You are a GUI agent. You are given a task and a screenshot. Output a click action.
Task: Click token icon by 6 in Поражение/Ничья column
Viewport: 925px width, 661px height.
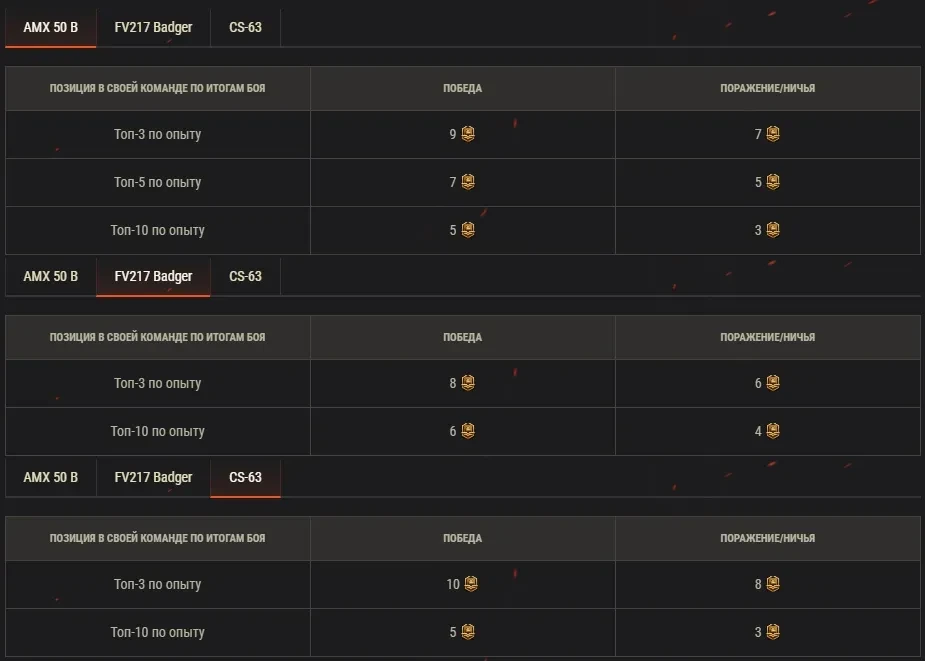pos(773,383)
